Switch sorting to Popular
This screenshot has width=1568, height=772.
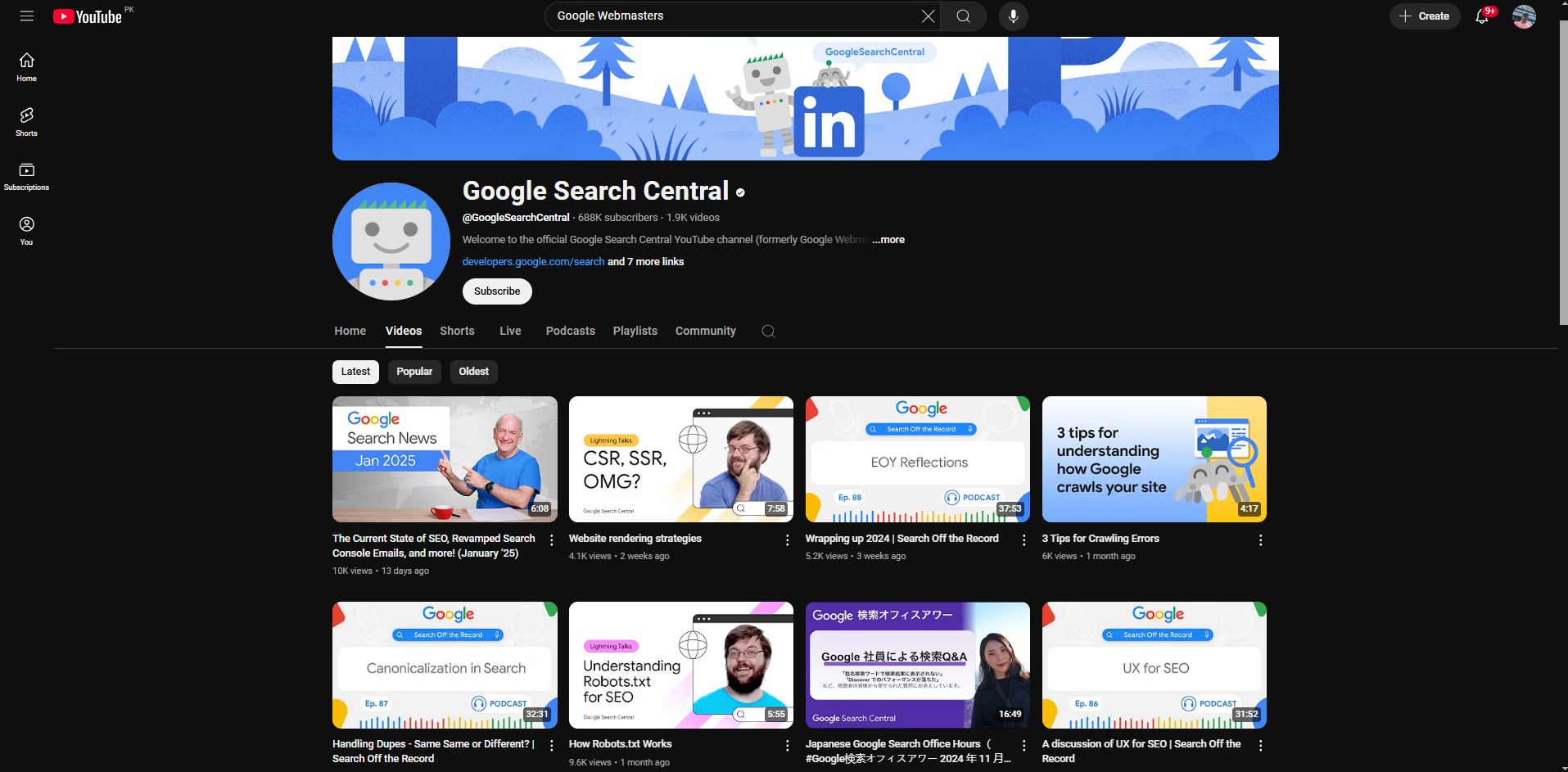(x=414, y=371)
